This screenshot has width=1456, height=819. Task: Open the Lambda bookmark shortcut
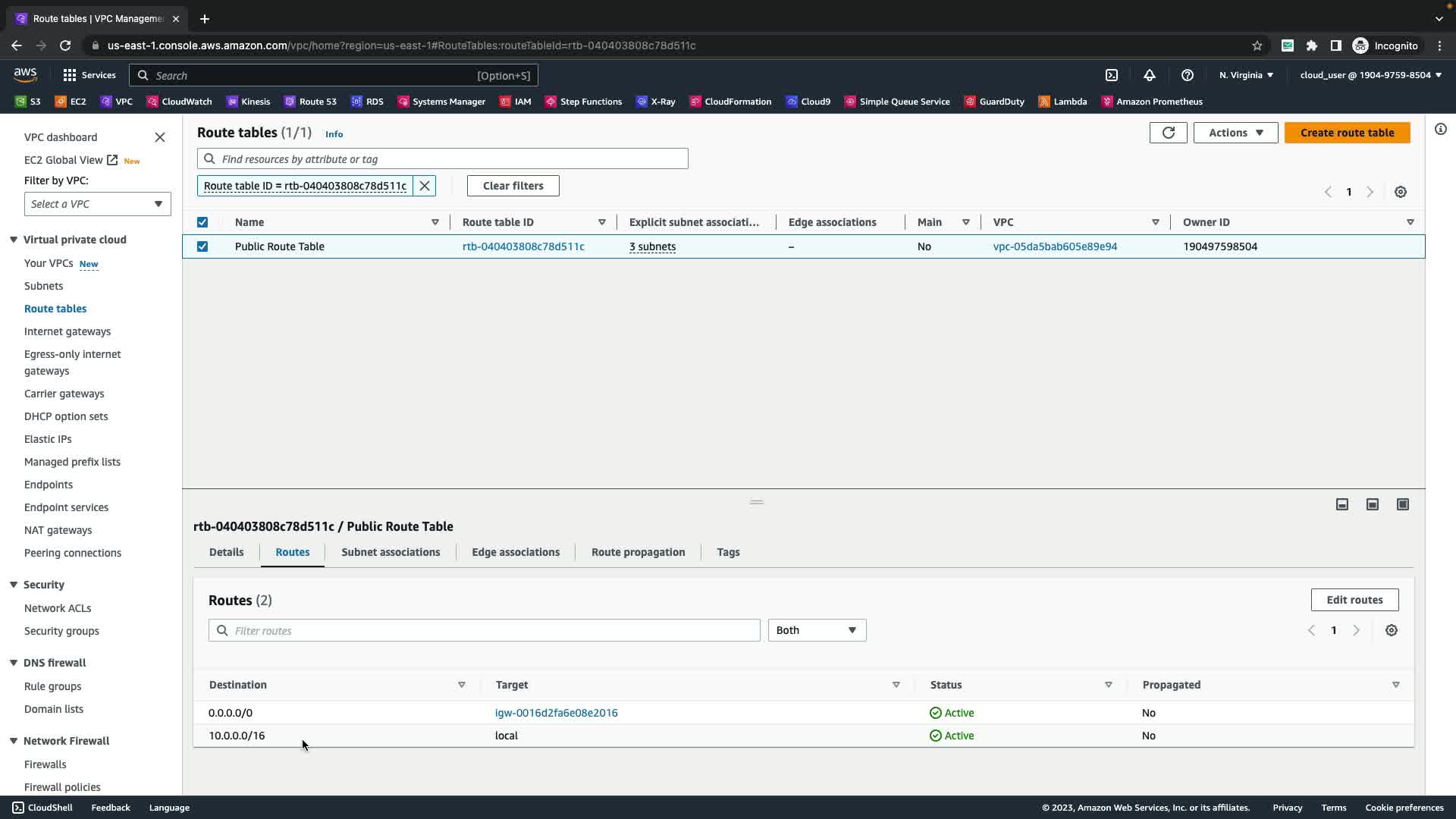[x=1062, y=102]
